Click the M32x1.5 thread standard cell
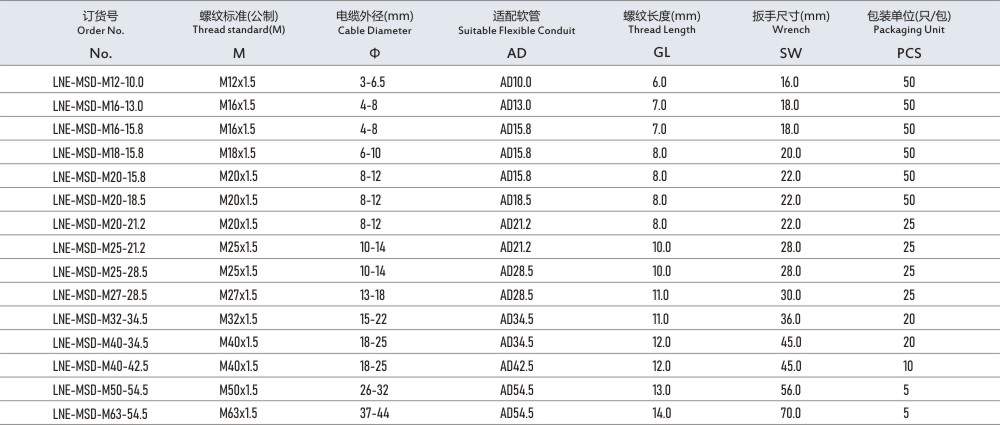The width and height of the screenshot is (1000, 425). 238,318
